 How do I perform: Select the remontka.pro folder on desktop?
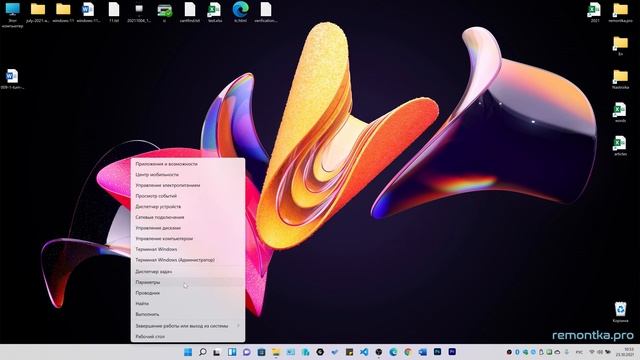coord(620,12)
